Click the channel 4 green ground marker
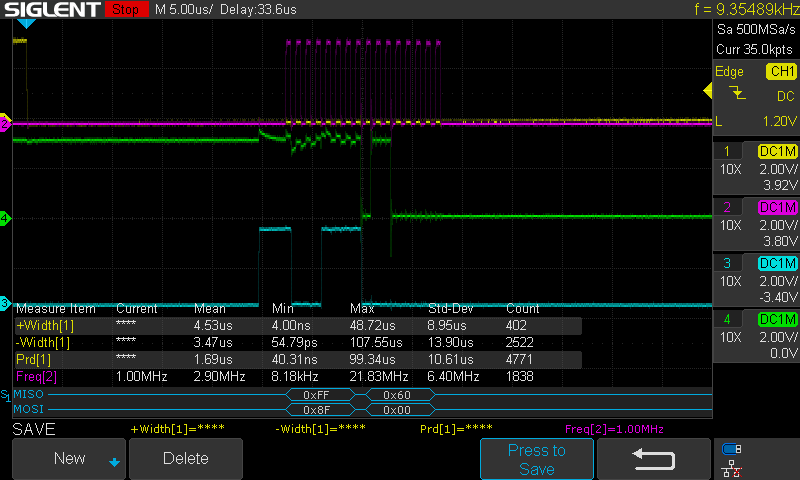Image resolution: width=800 pixels, height=480 pixels. (5, 218)
